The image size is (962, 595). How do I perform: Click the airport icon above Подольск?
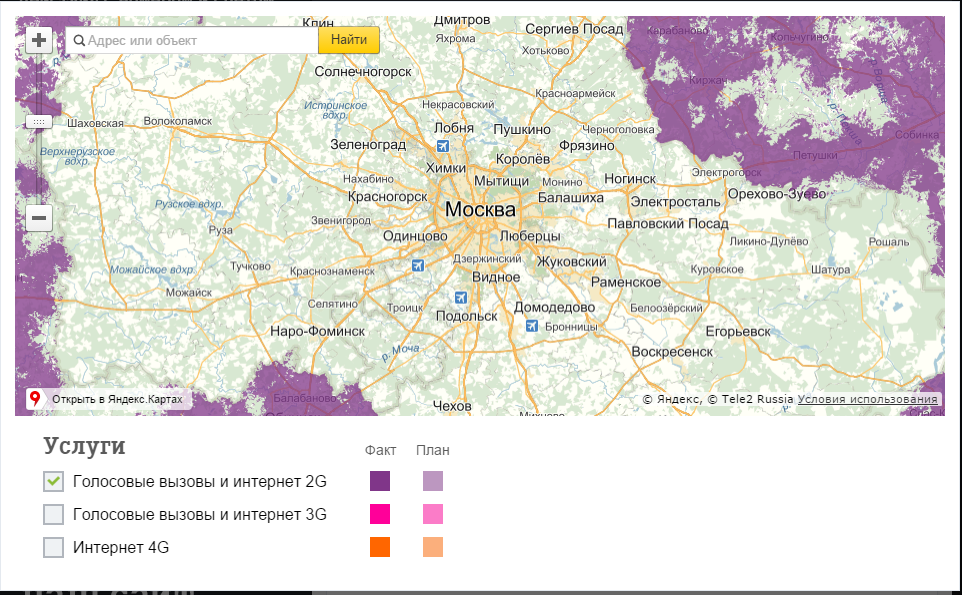pyautogui.click(x=461, y=298)
